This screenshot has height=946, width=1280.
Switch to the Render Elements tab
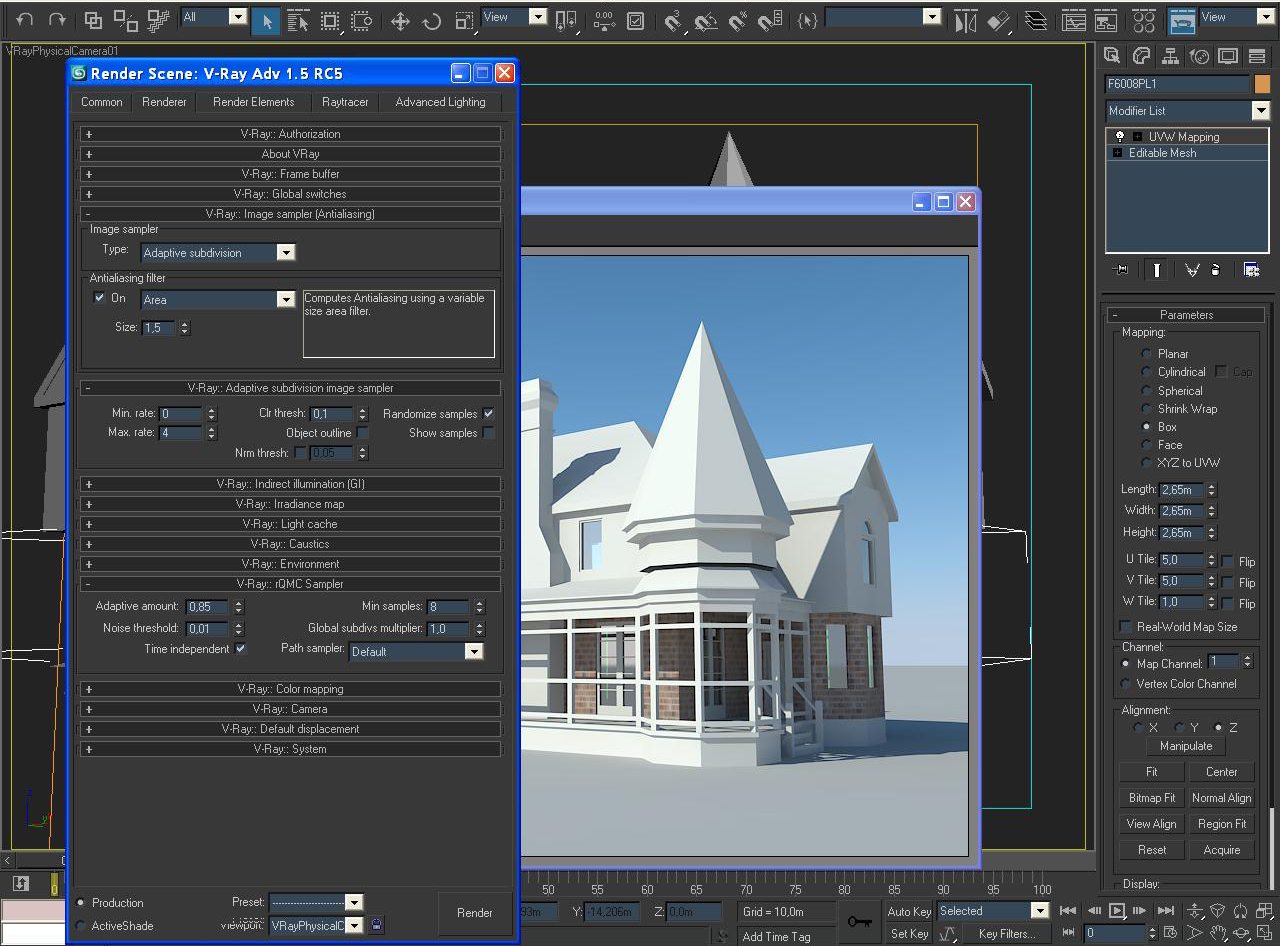point(254,102)
